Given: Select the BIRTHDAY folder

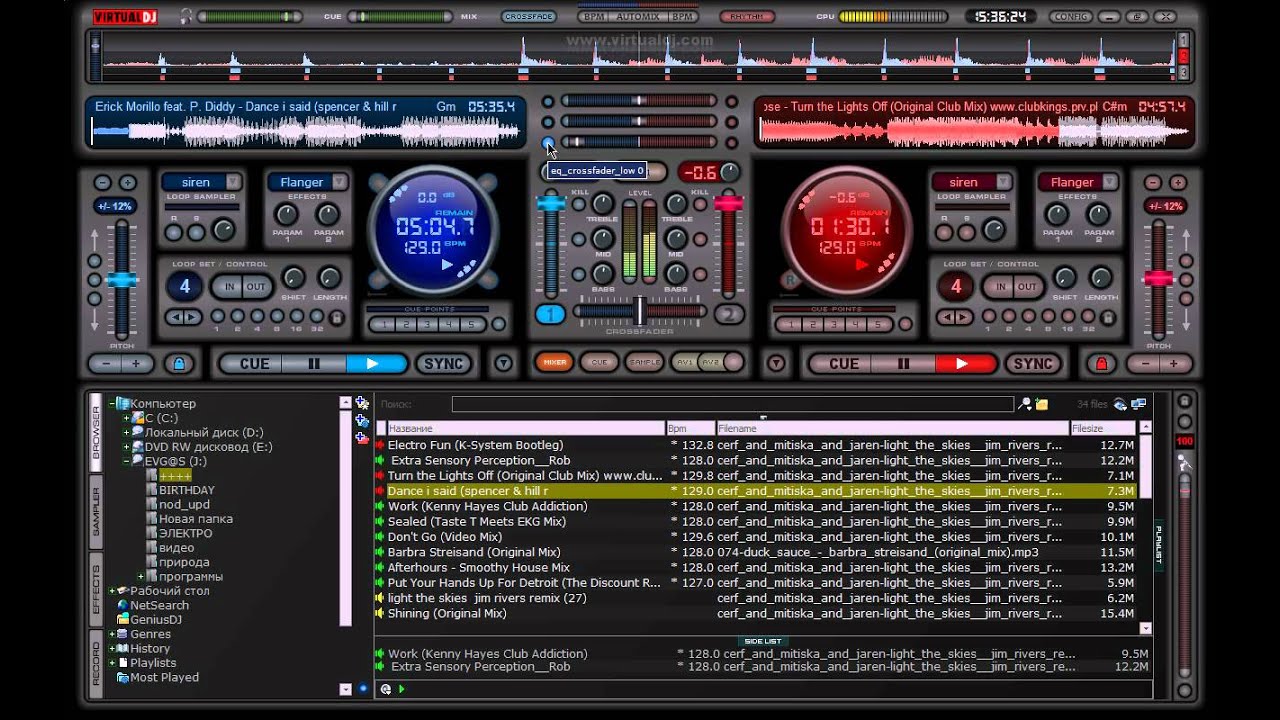Looking at the screenshot, I should [187, 490].
